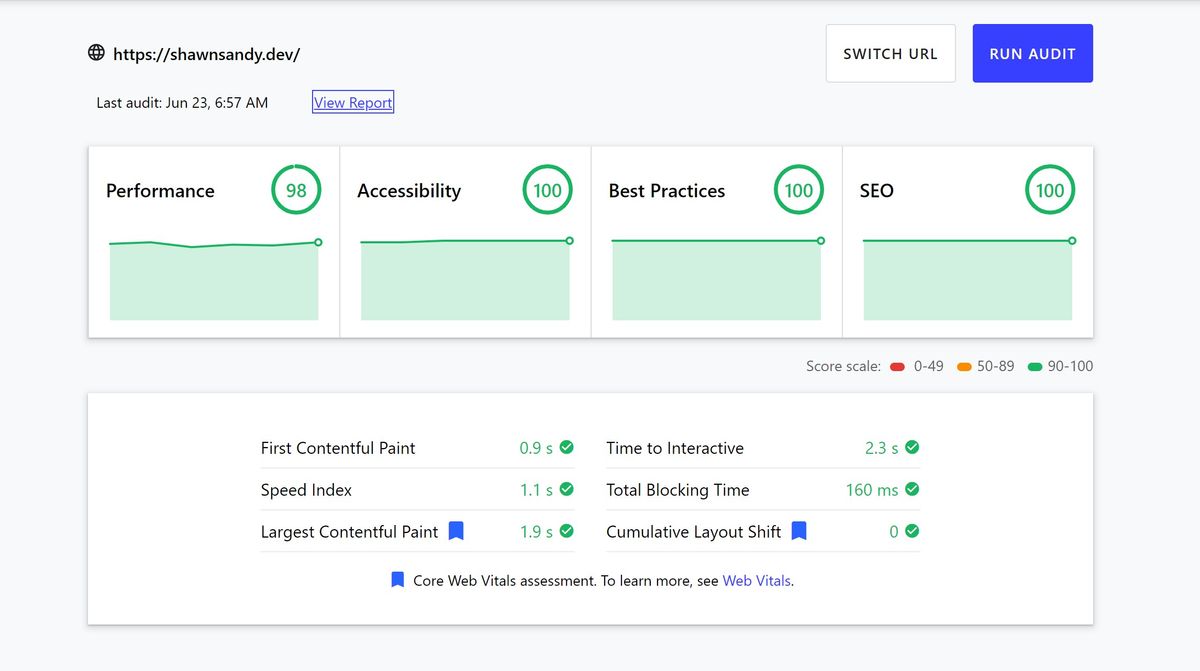This screenshot has height=671, width=1200.
Task: Click the Performance score gauge showing 98
Action: 296,190
